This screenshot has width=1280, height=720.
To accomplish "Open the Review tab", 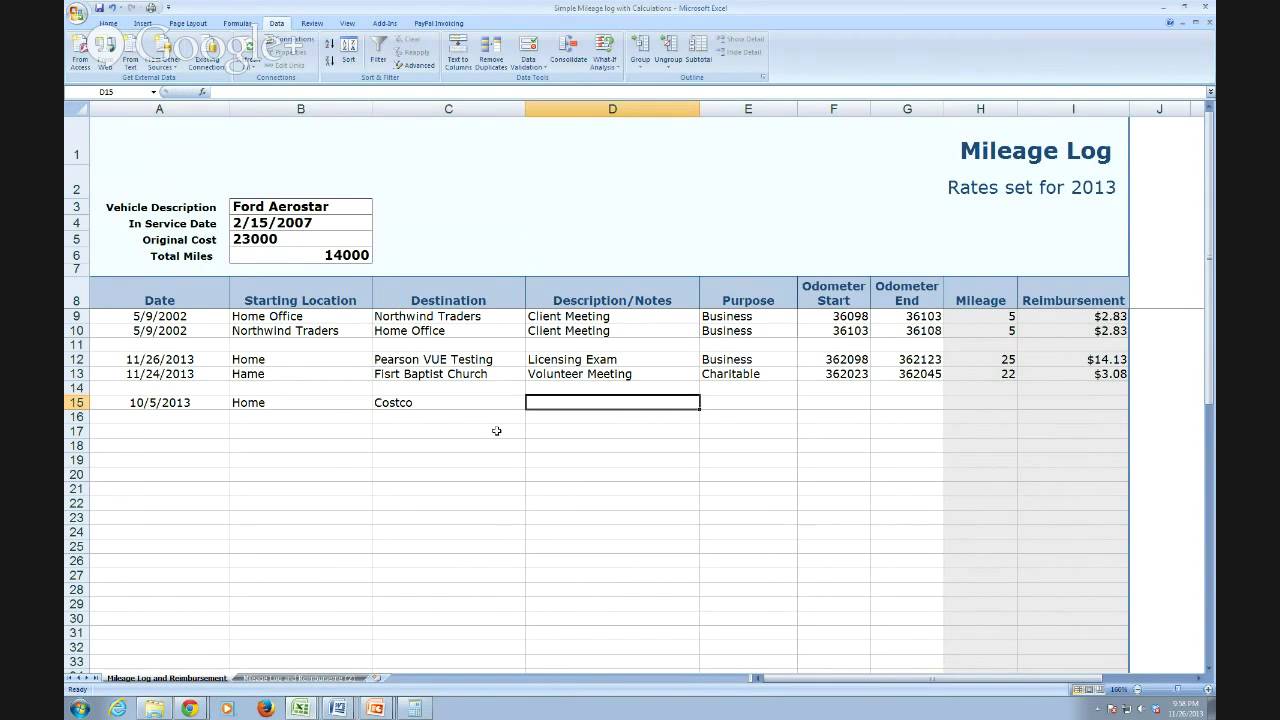I will coord(312,23).
